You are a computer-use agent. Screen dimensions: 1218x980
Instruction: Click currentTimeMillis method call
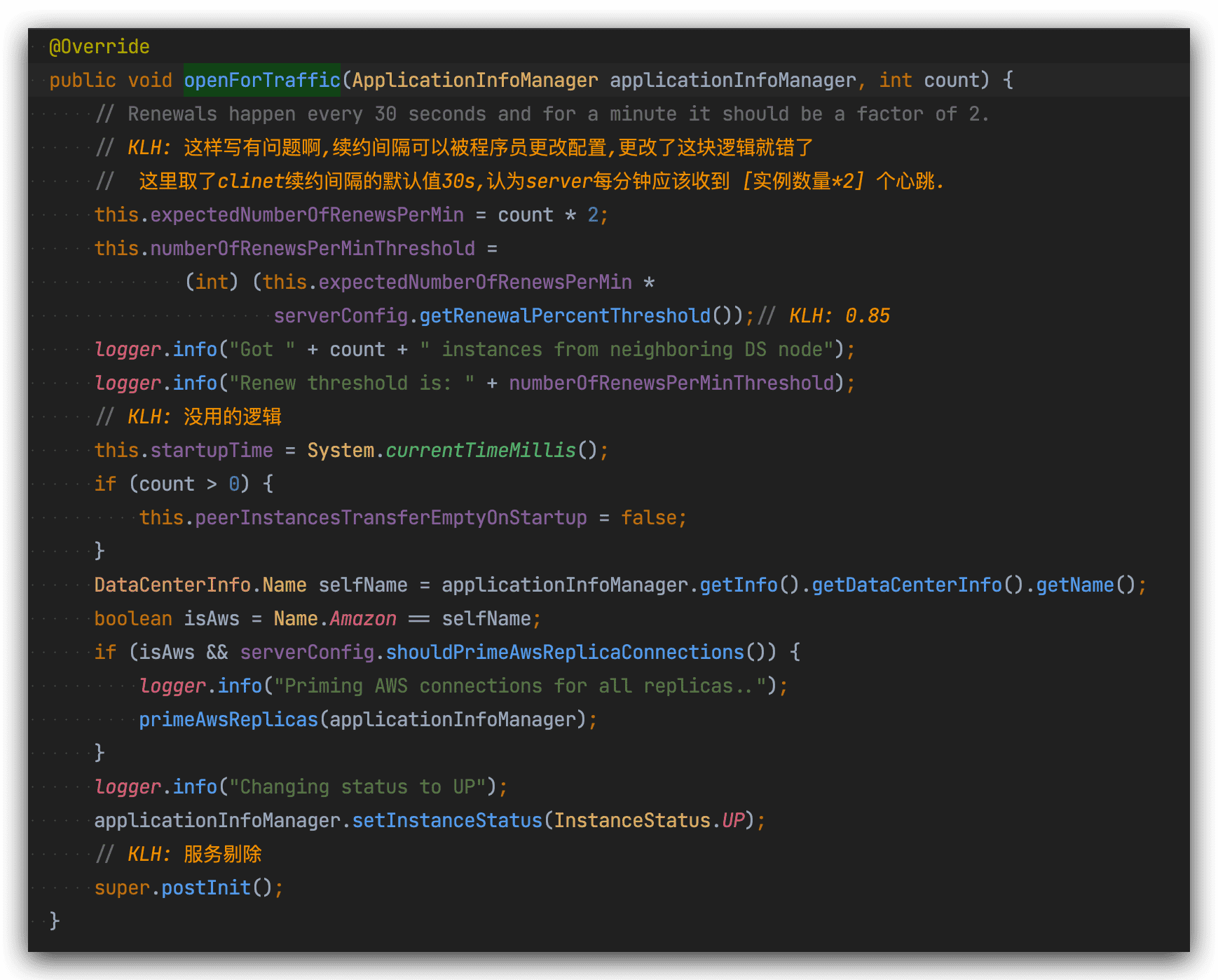click(x=481, y=450)
